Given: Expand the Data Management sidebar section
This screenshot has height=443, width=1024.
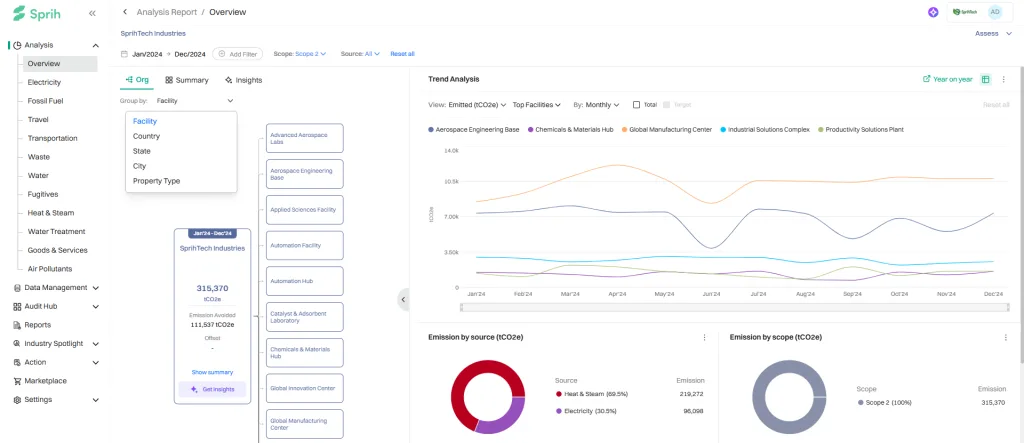Looking at the screenshot, I should click(x=56, y=288).
